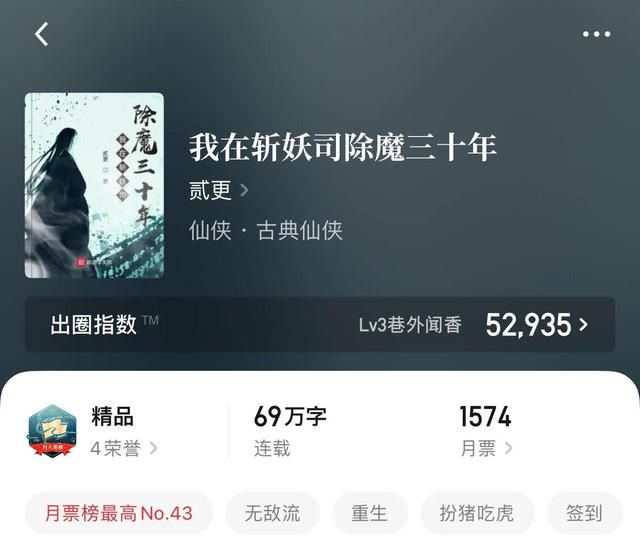
Task: Expand the chevron next to 4荣誉
Action: coord(154,448)
